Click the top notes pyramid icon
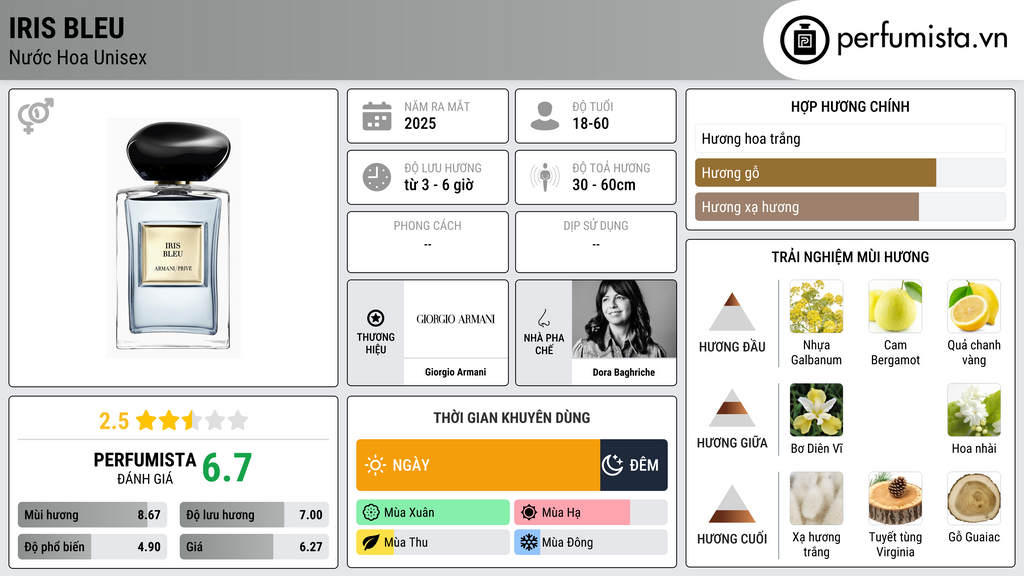Viewport: 1024px width, 576px height. click(x=732, y=312)
